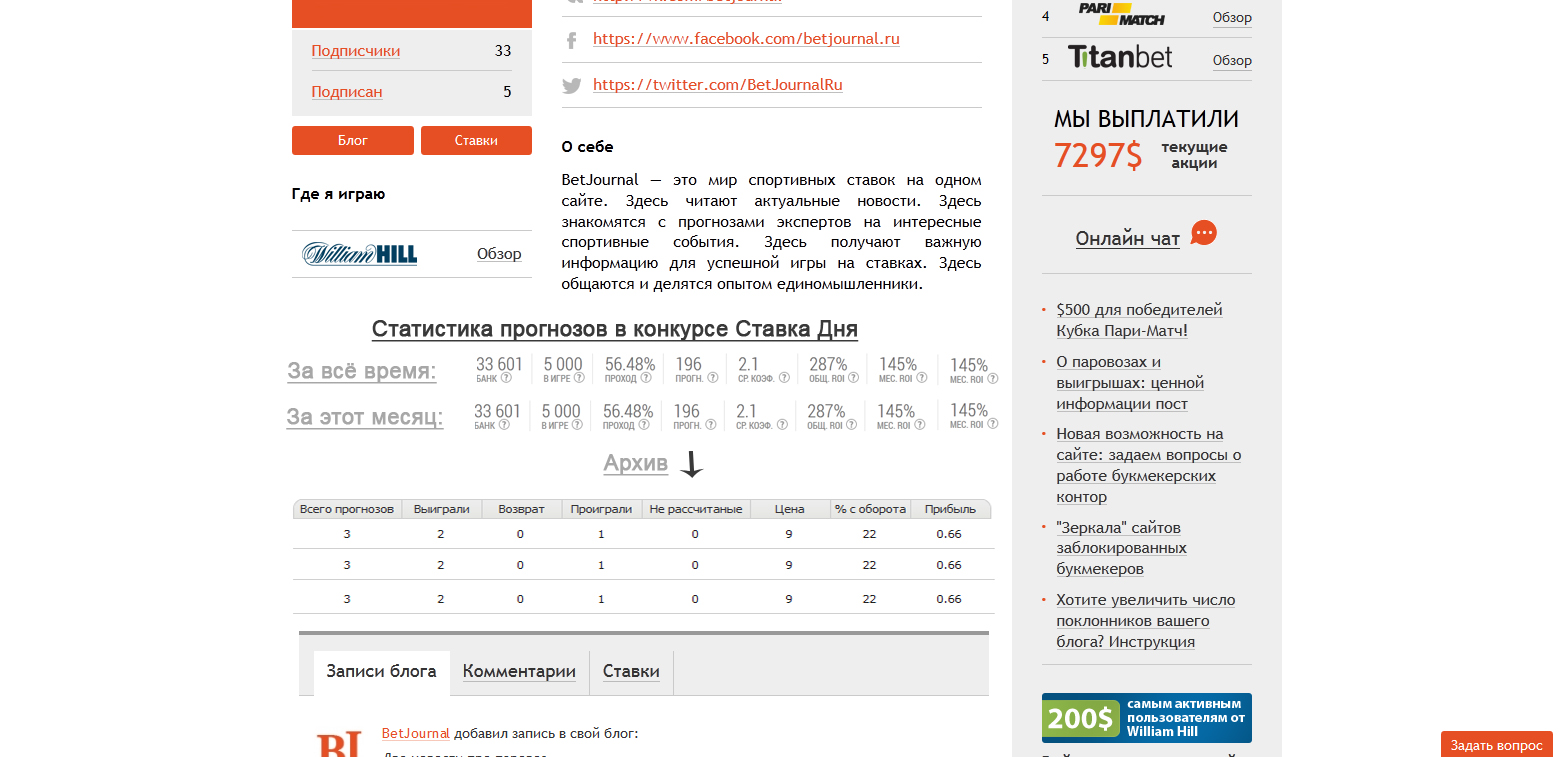
Task: Click the Twitter bird icon
Action: point(571,86)
